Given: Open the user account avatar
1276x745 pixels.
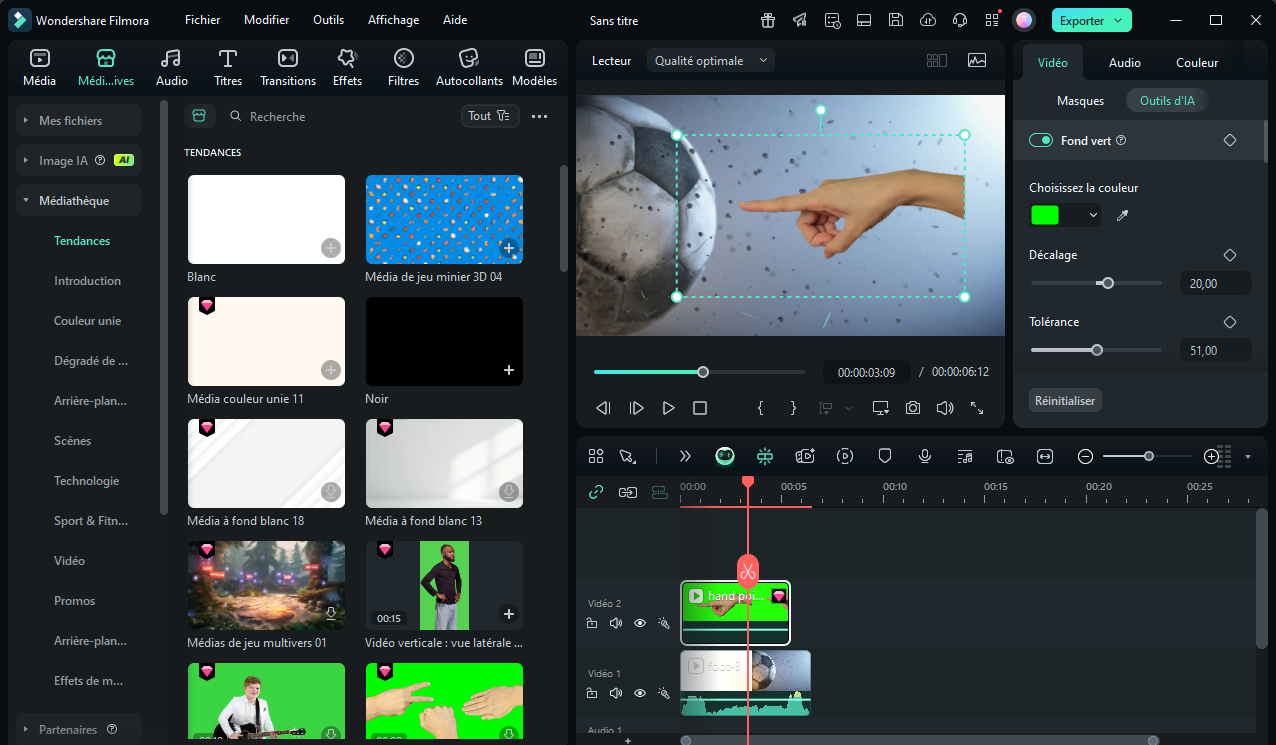Looking at the screenshot, I should click(x=1024, y=20).
